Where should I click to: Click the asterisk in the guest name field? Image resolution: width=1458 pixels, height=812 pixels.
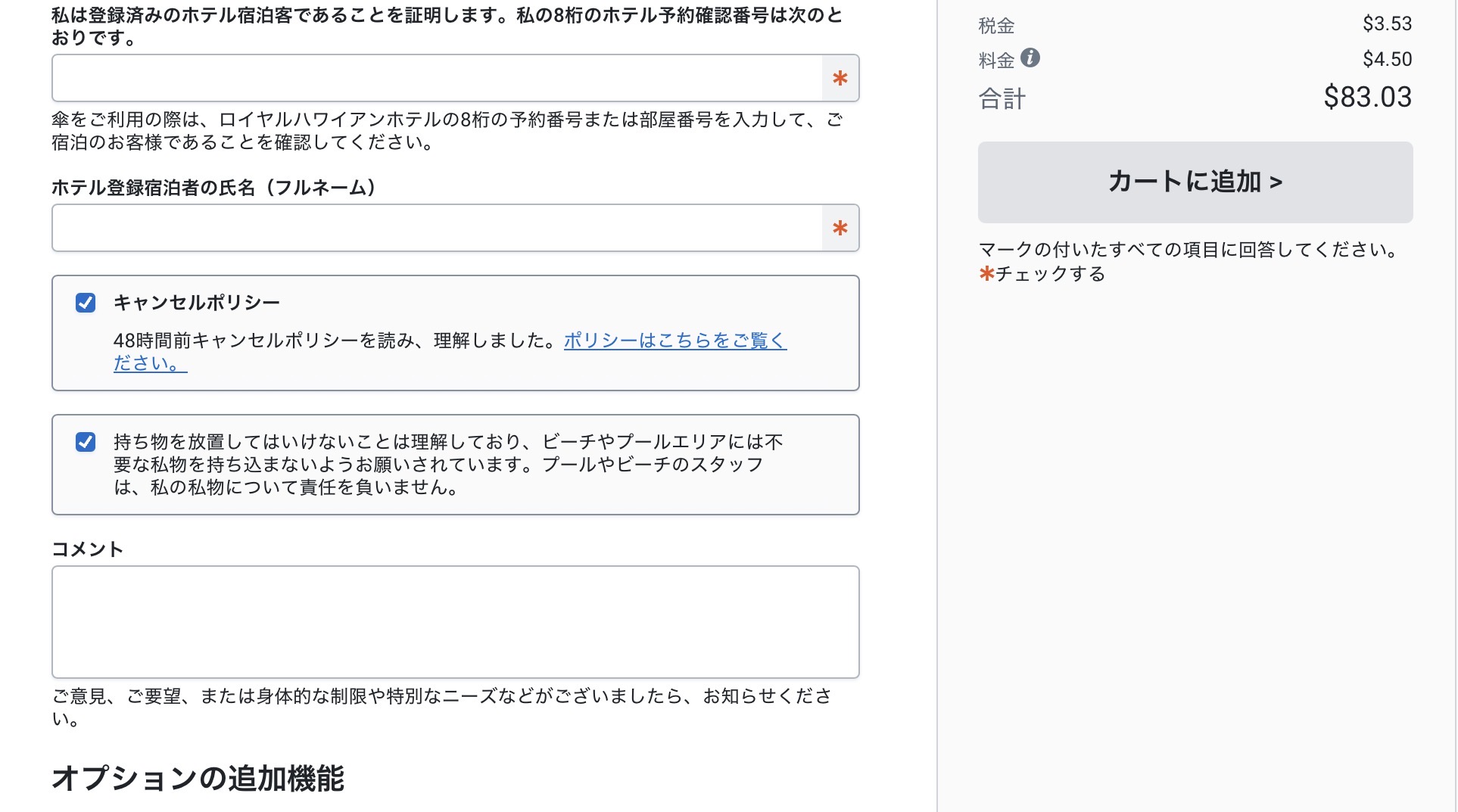(x=839, y=227)
